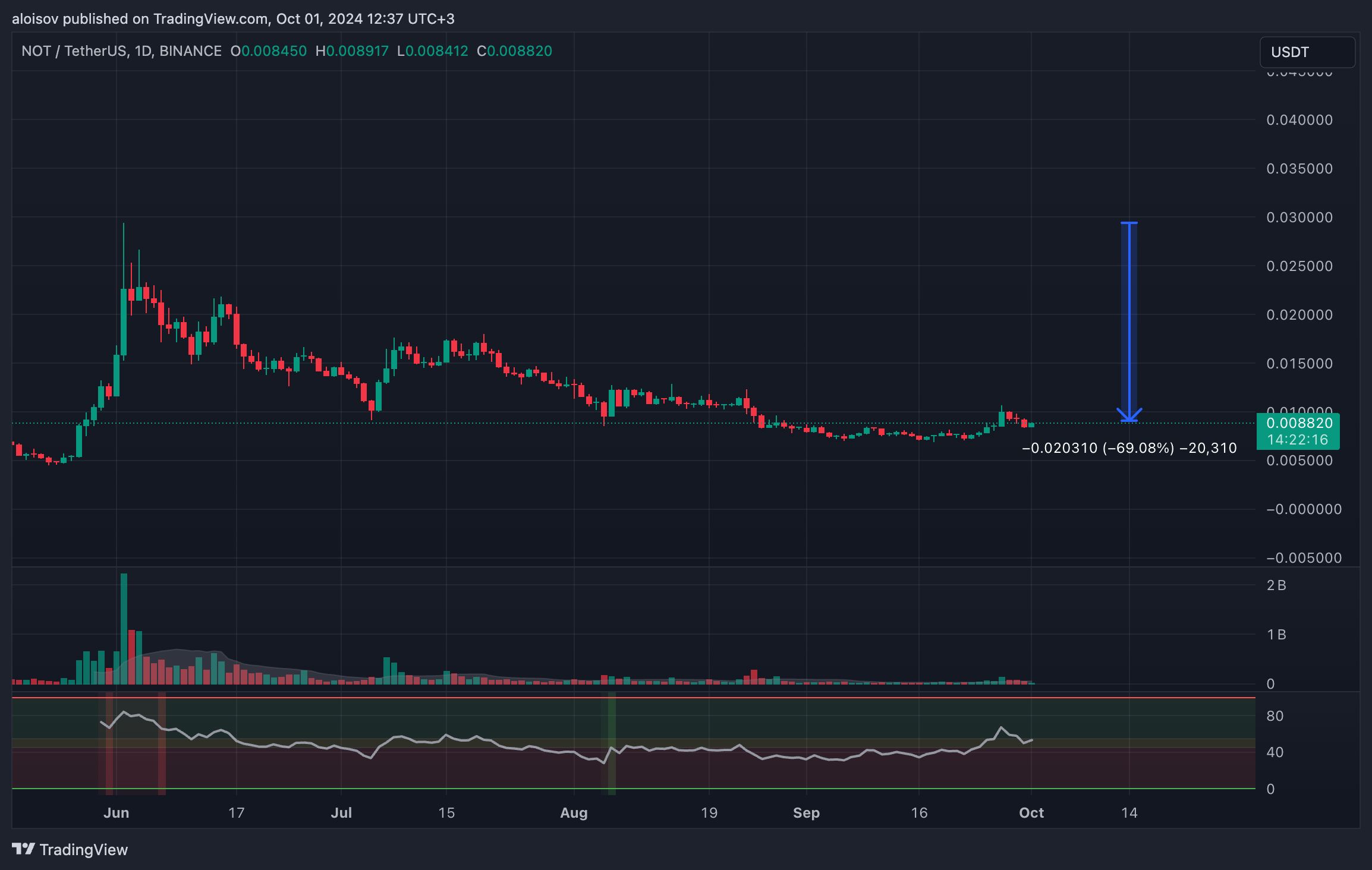This screenshot has height=870, width=1372.
Task: Click the 2 B volume scale label
Action: coord(1276,585)
